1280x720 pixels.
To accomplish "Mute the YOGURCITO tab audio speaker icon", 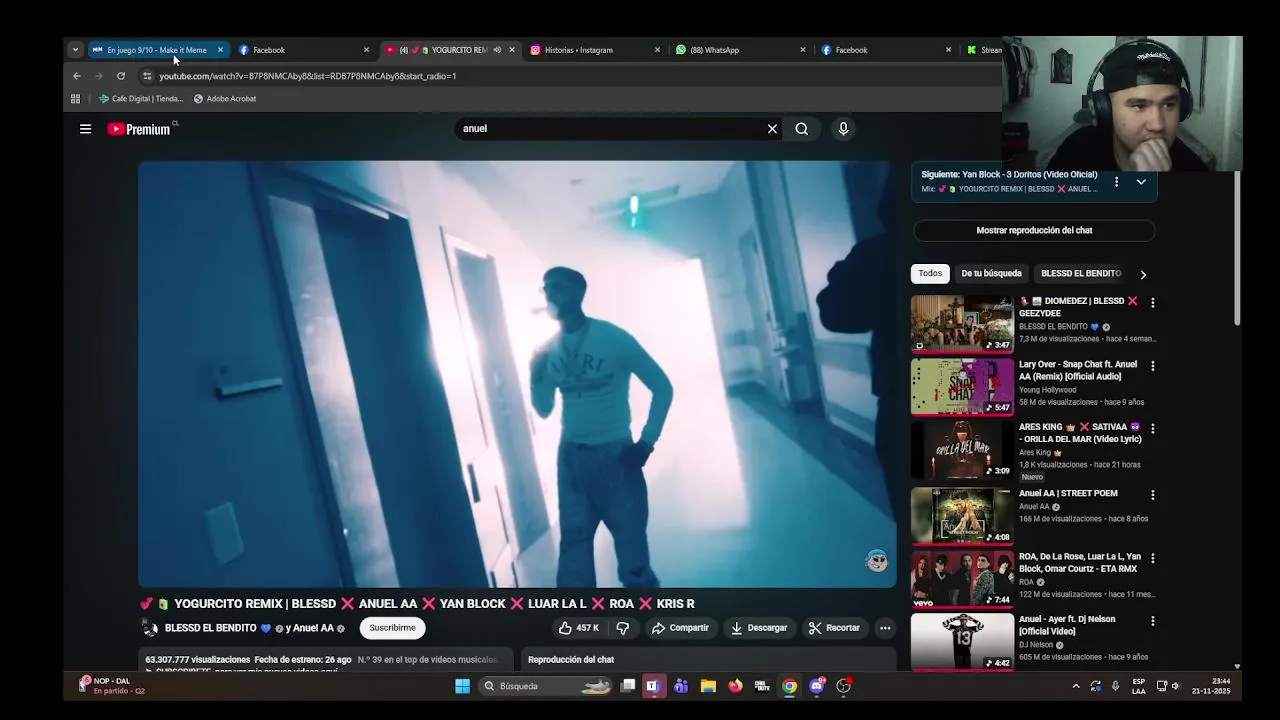I will 497,50.
